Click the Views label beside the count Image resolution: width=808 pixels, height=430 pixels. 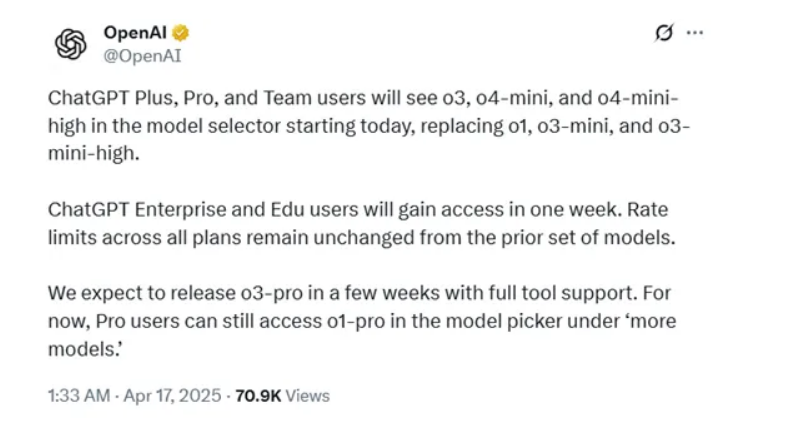pyautogui.click(x=308, y=396)
